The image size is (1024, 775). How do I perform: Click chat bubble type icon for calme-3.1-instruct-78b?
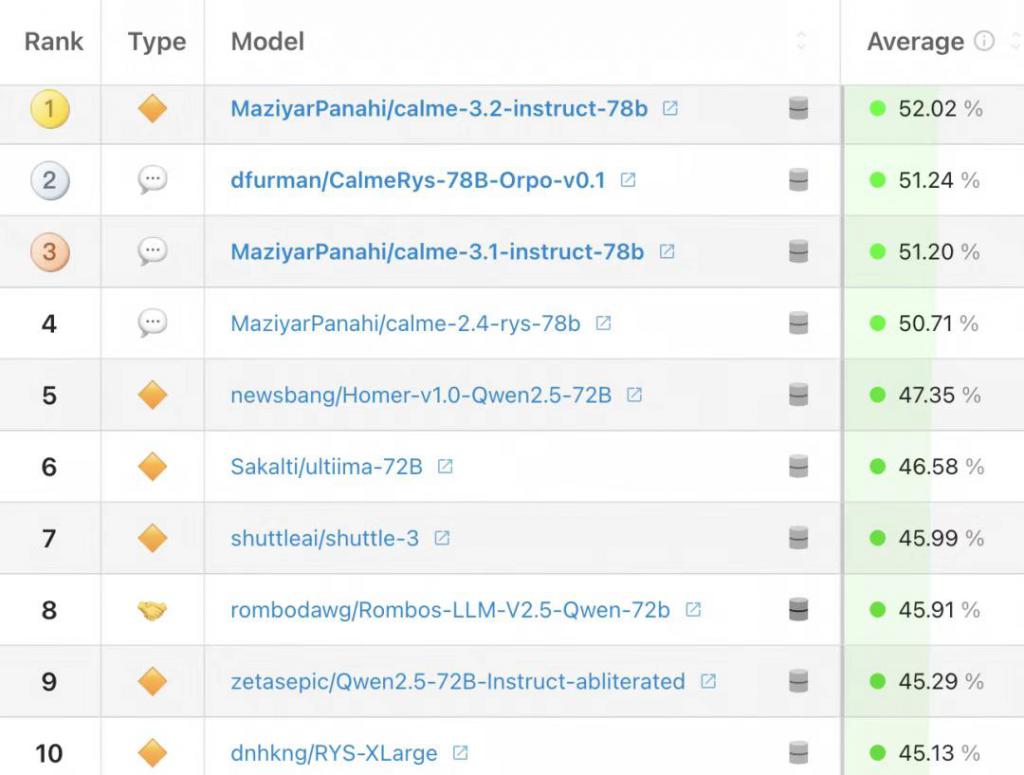click(x=153, y=251)
